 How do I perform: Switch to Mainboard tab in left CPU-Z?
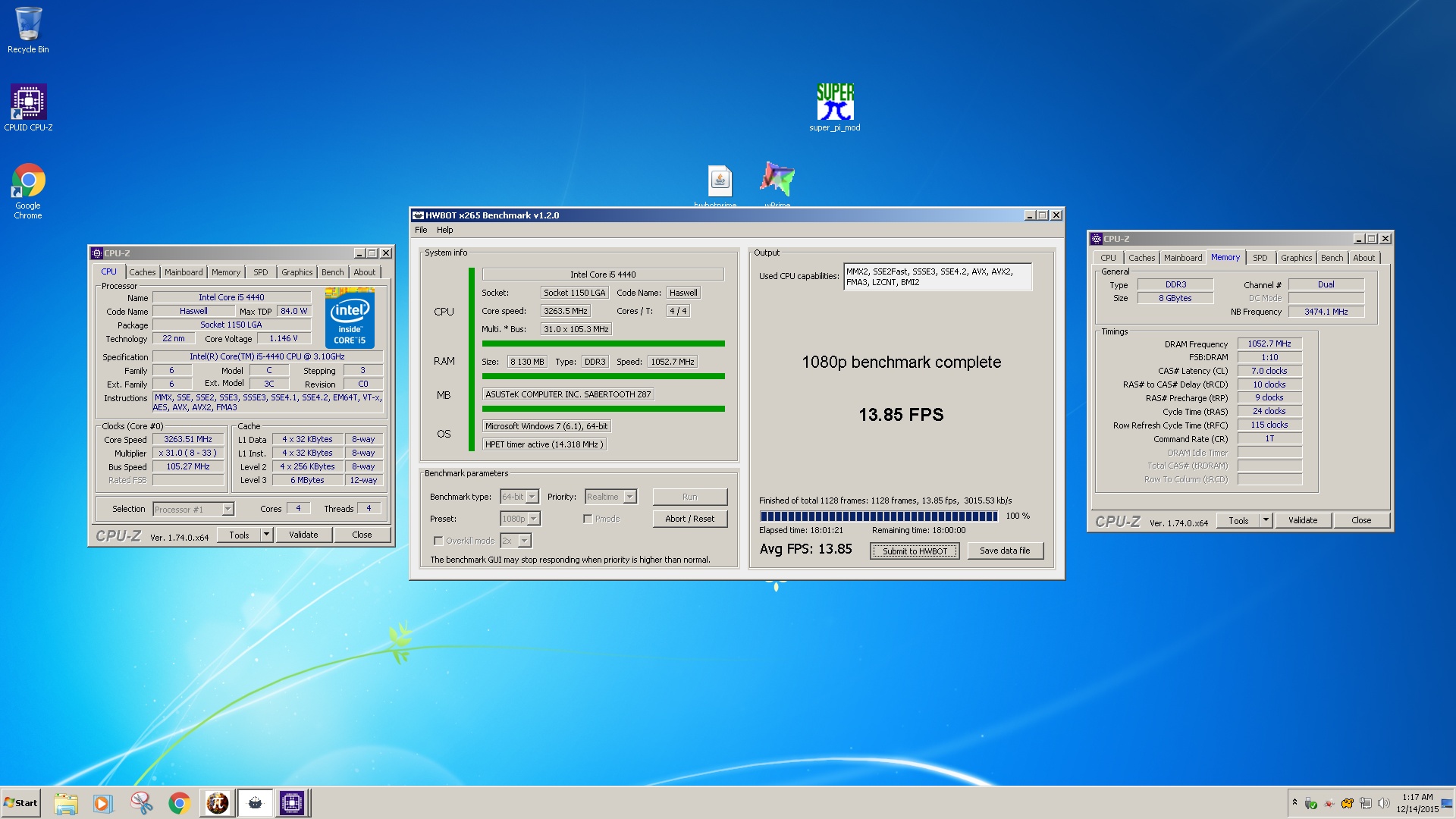coord(184,272)
